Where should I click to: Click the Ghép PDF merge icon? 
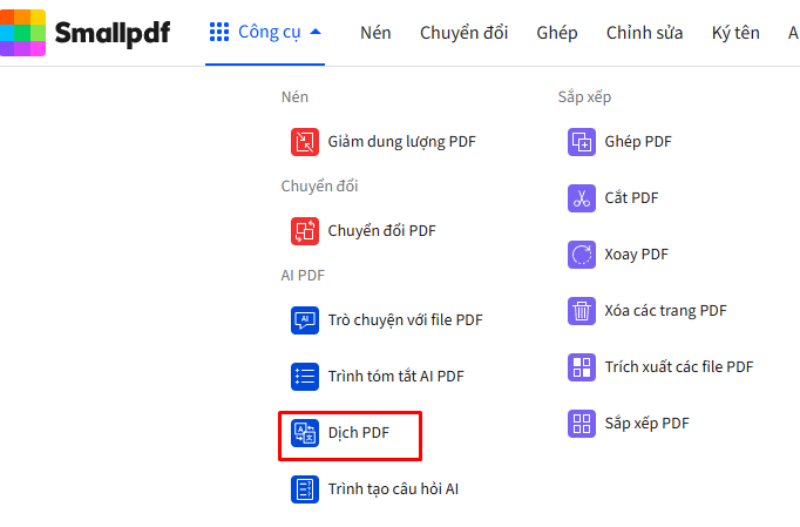(x=582, y=141)
